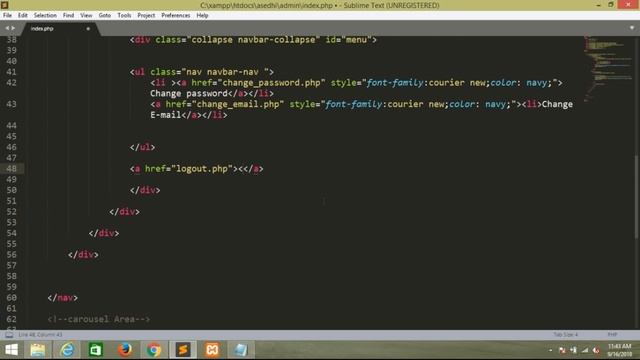This screenshot has width=640, height=360.
Task: Open the Windows Store taskbar icon
Action: coord(96,350)
